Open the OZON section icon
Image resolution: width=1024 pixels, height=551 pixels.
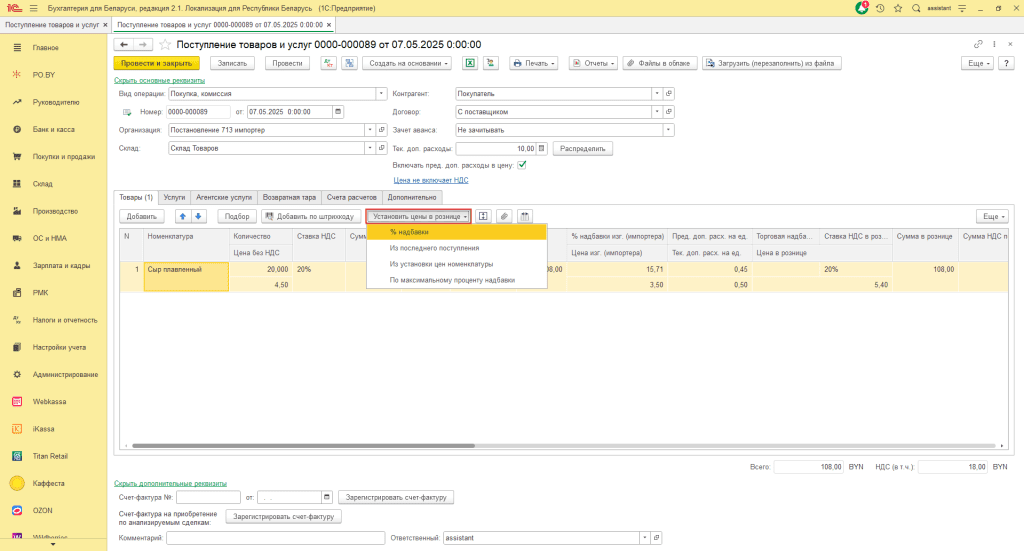(17, 511)
